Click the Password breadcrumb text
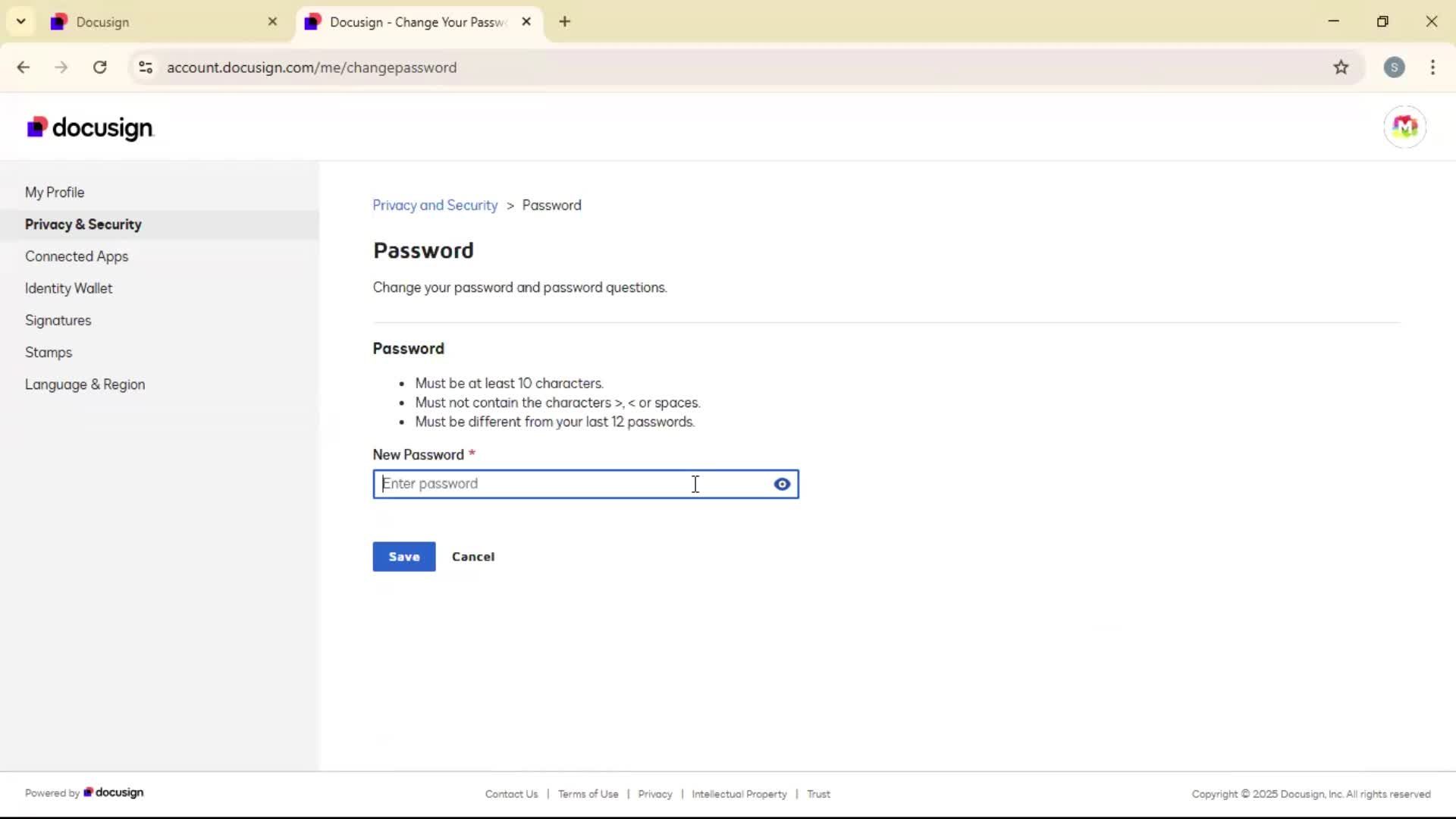Image resolution: width=1456 pixels, height=819 pixels. click(551, 206)
